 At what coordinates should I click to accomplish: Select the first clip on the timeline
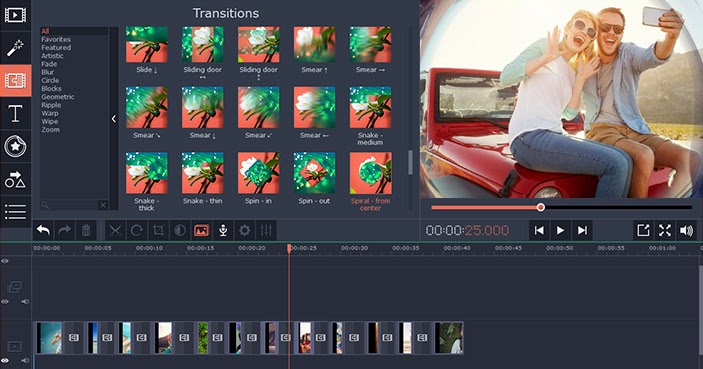click(49, 338)
